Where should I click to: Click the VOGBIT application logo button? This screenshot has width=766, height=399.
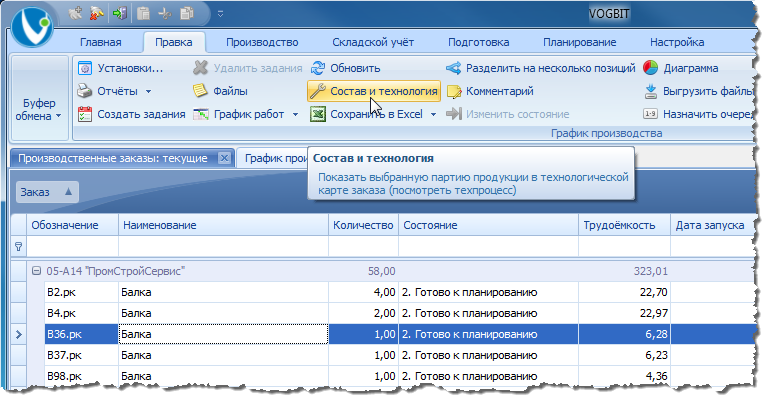[32, 27]
